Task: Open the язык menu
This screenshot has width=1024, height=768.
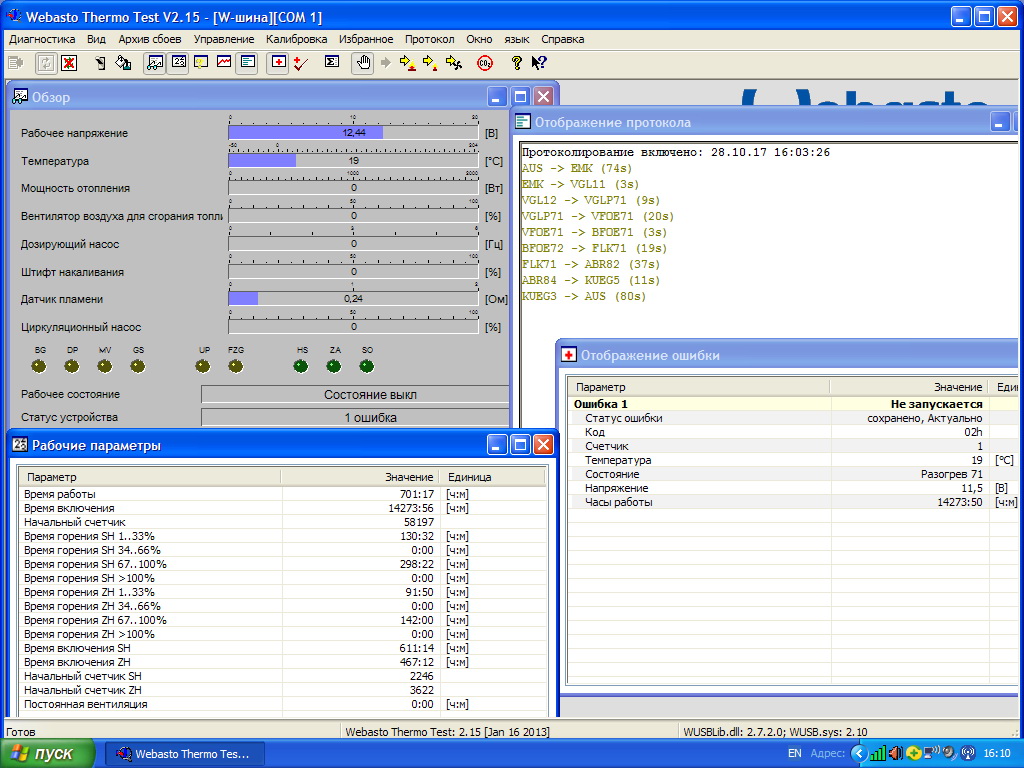Action: click(x=517, y=39)
